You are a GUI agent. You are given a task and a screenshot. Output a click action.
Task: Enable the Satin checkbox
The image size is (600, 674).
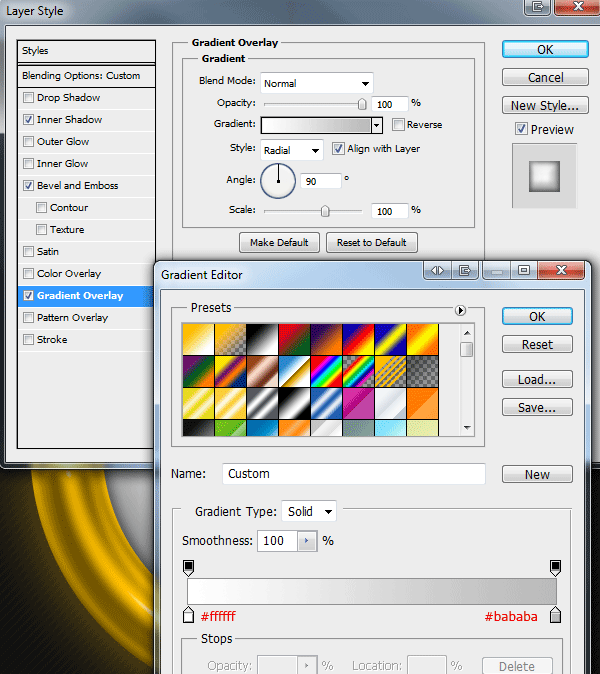point(28,251)
